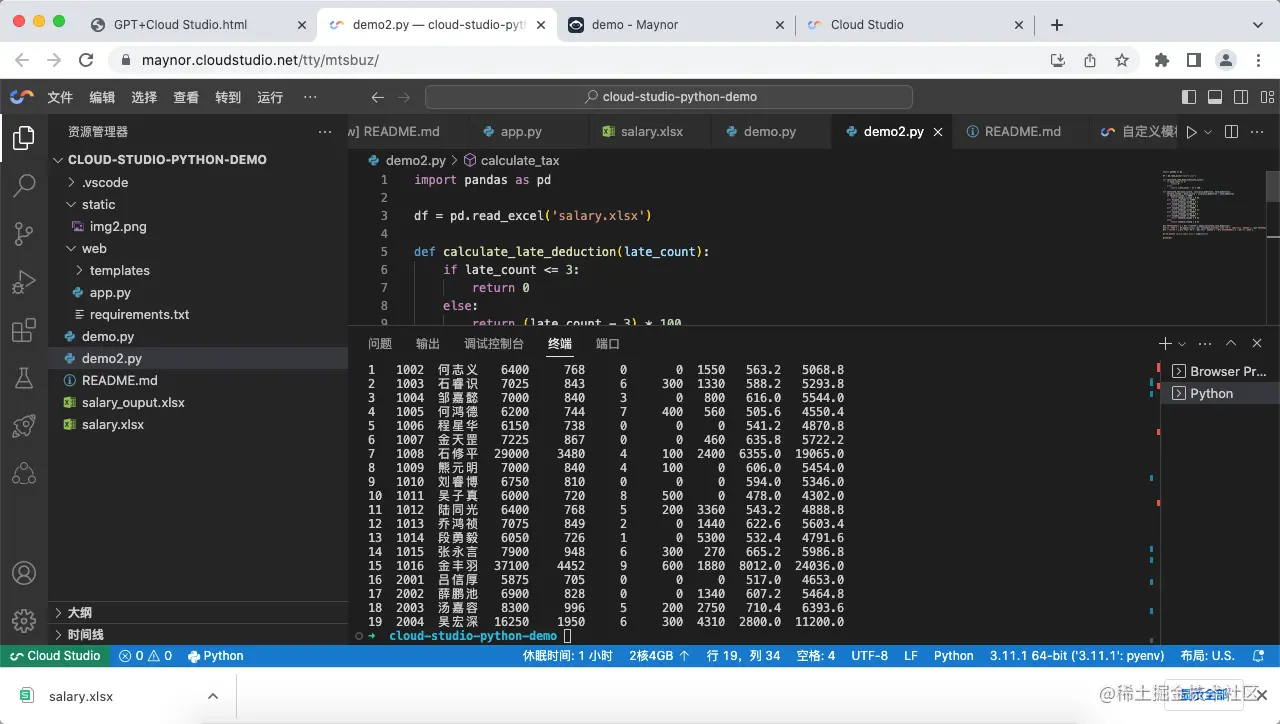1280x724 pixels.
Task: Open Chrome new tab
Action: pyautogui.click(x=1056, y=25)
